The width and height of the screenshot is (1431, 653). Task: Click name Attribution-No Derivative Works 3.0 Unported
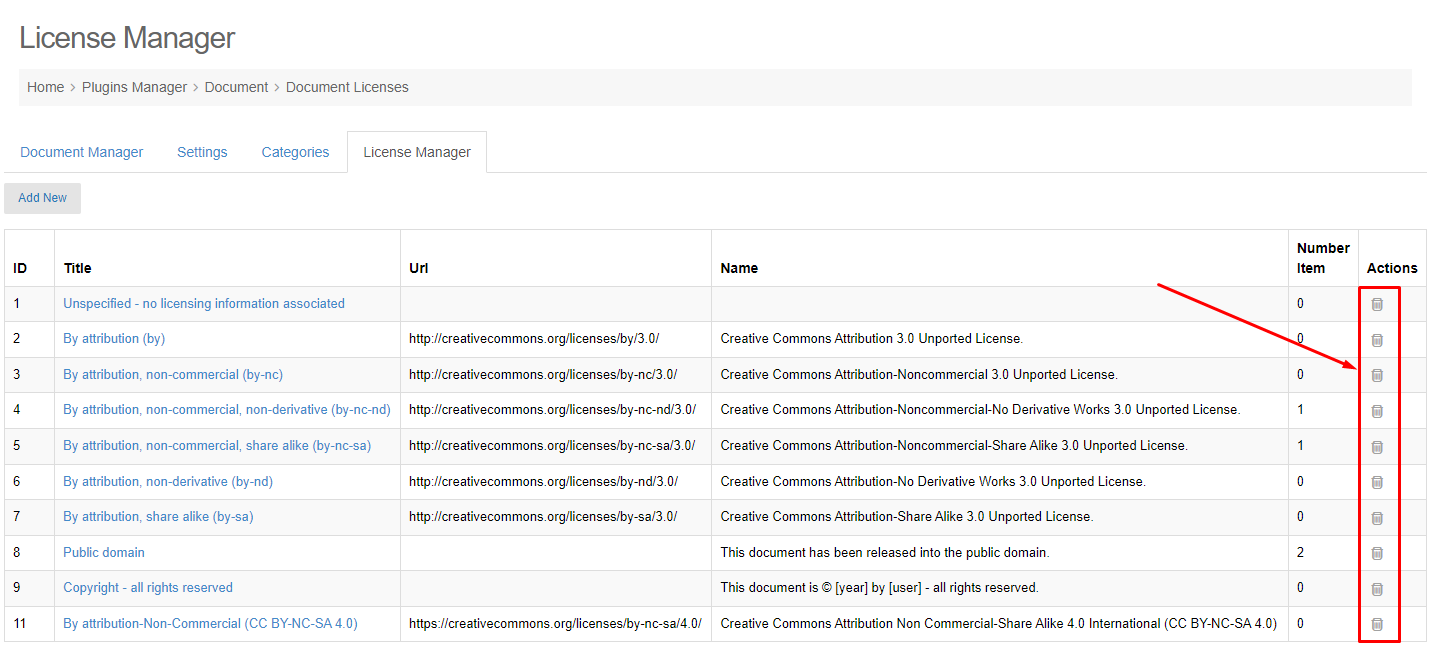point(933,481)
